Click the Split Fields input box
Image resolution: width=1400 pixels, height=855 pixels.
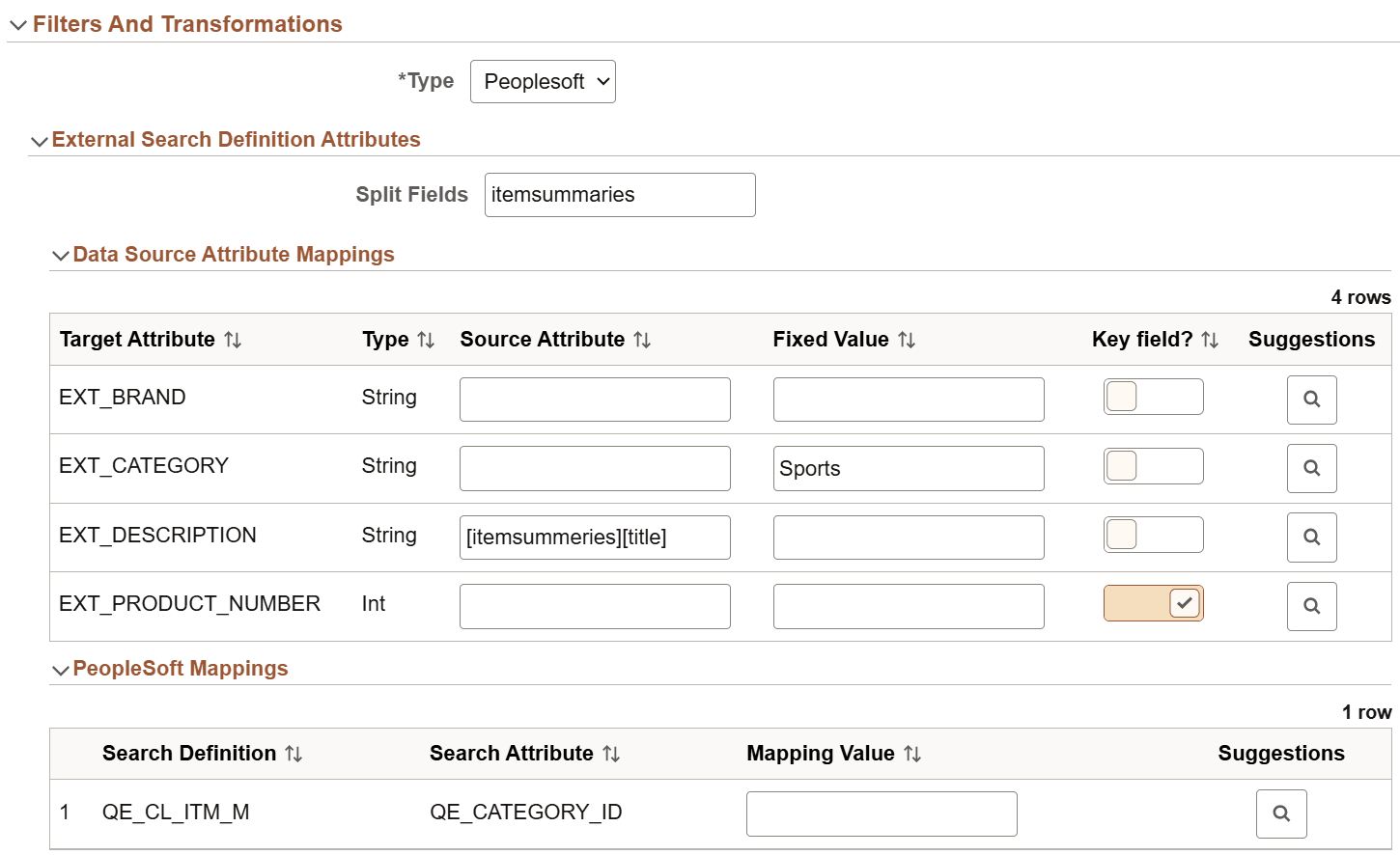point(620,195)
